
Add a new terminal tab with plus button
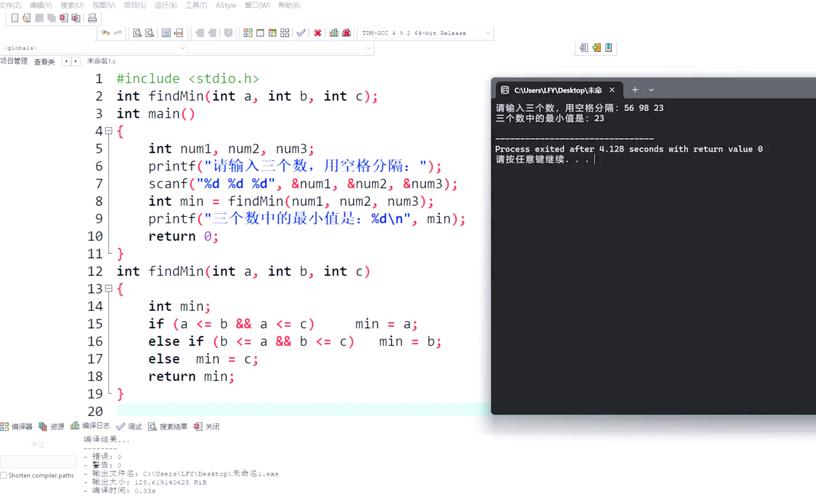click(x=635, y=90)
